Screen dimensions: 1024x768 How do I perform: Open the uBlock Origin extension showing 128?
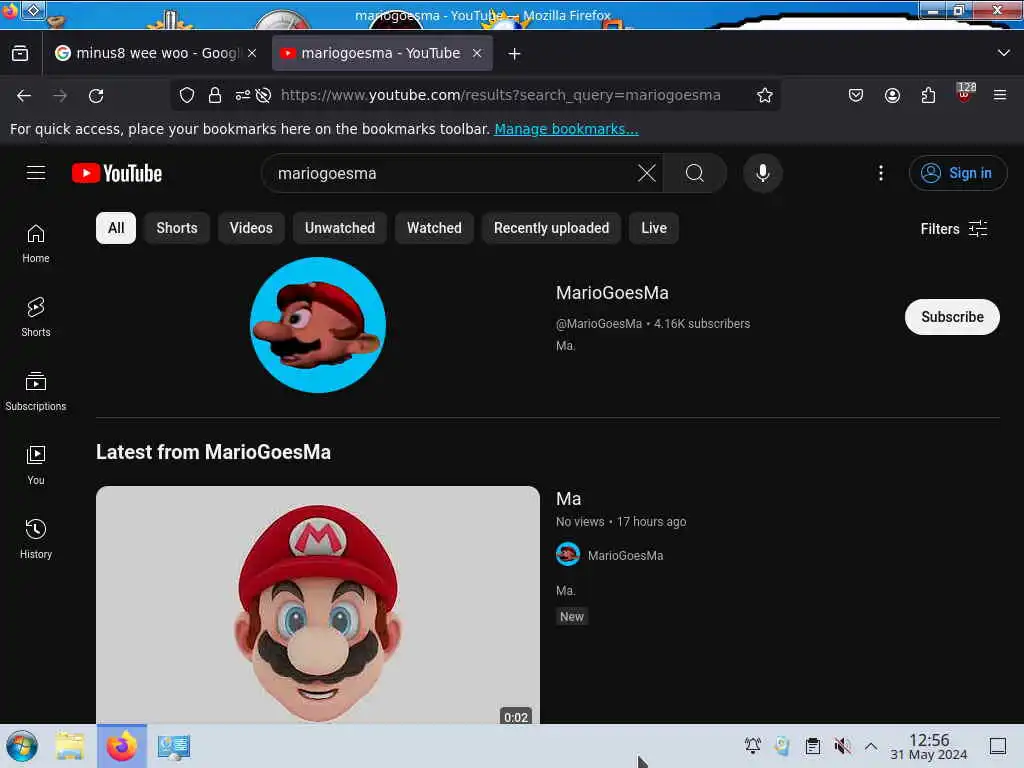(x=965, y=93)
